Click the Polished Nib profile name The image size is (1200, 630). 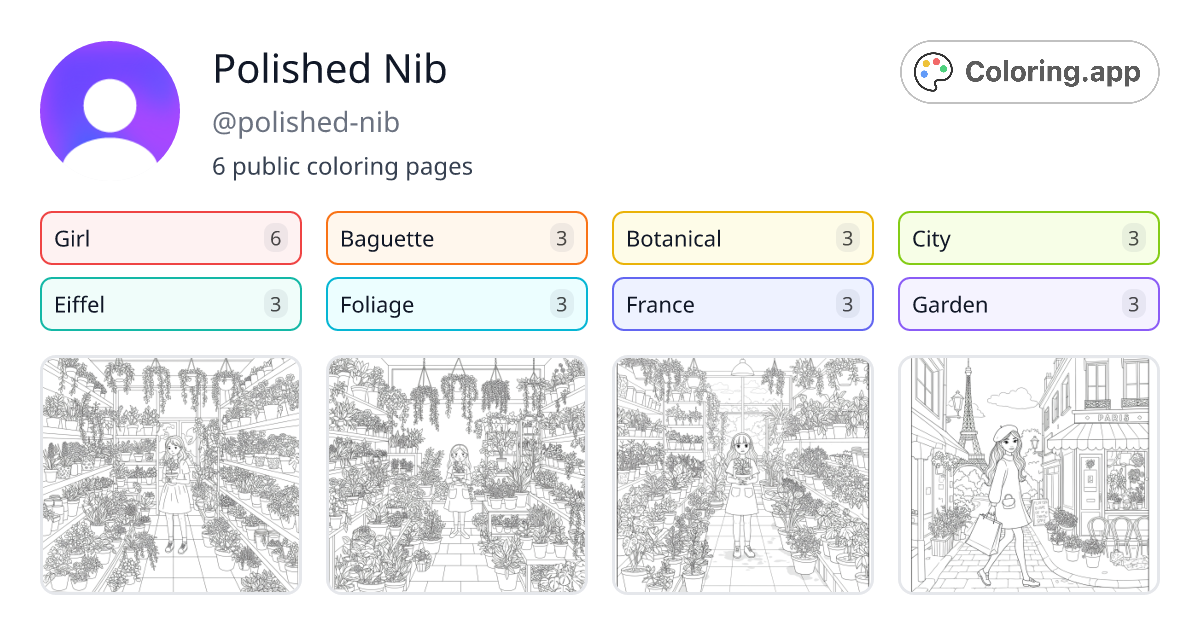click(x=330, y=69)
